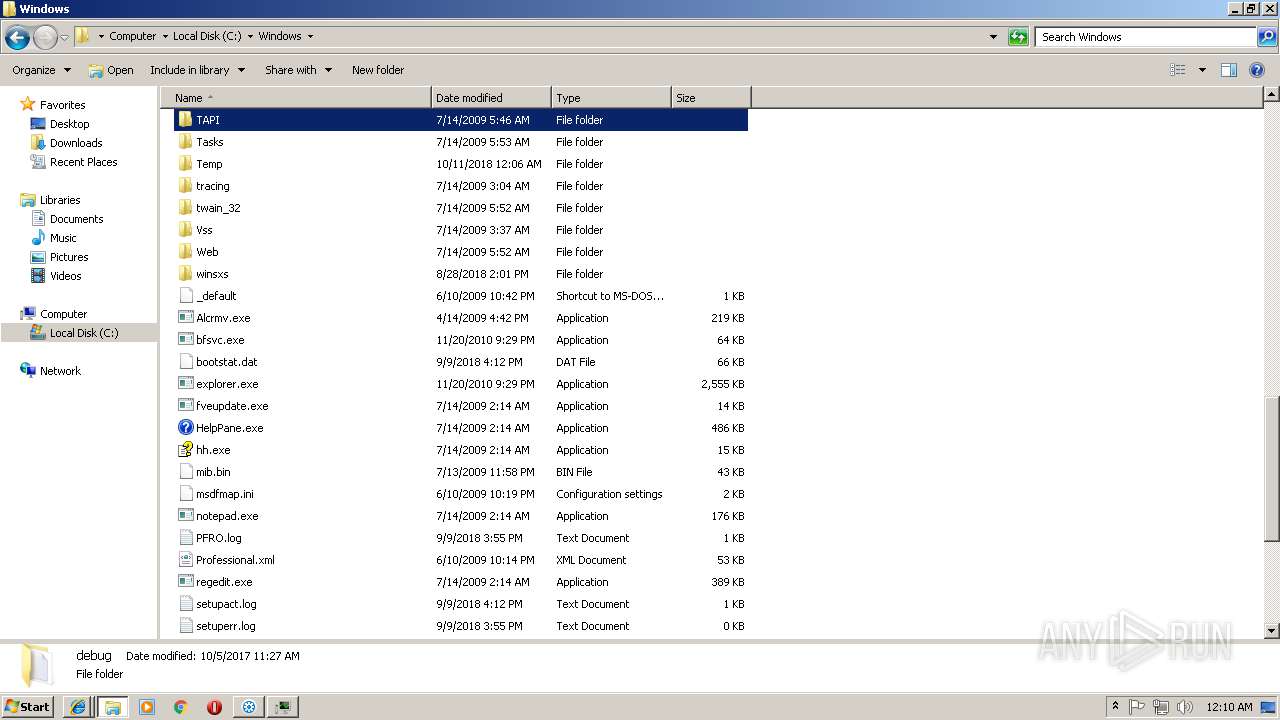
Task: Select the winsxs folder icon
Action: [x=185, y=274]
